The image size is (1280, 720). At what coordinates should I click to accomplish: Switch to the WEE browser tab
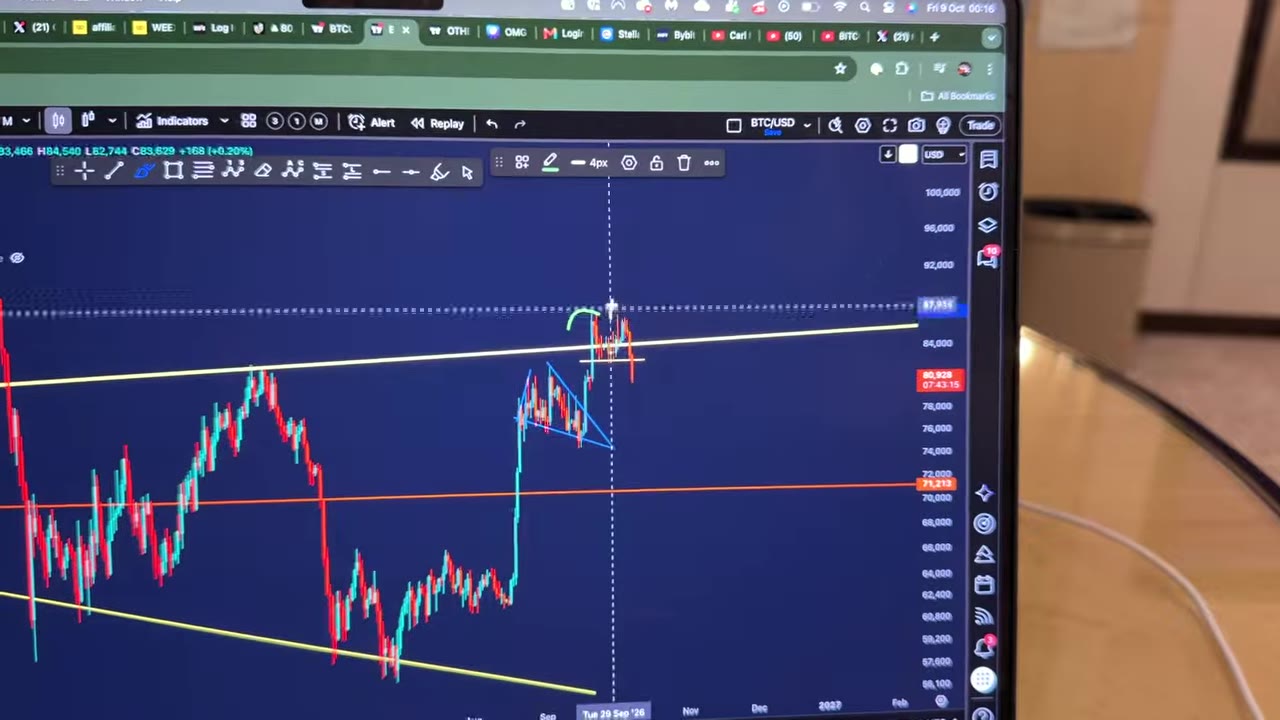click(x=153, y=28)
